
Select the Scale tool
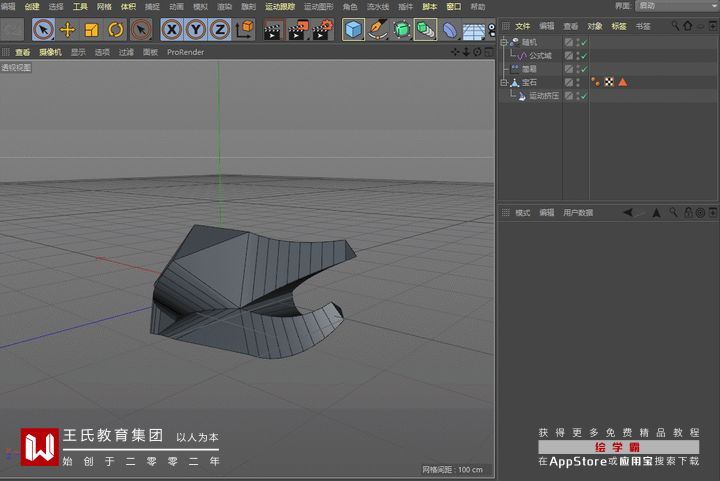[91, 30]
